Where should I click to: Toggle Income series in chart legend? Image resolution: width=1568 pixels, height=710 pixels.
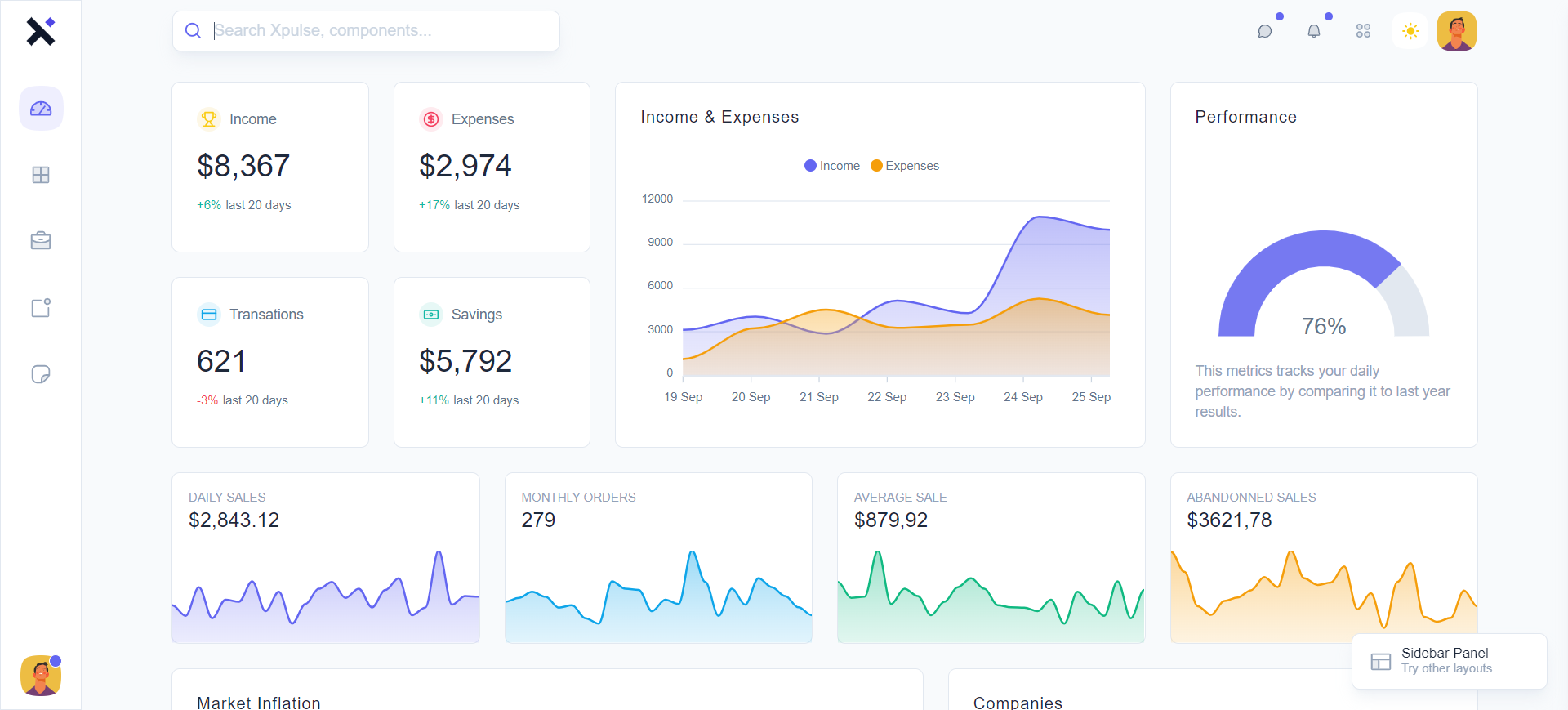click(832, 166)
